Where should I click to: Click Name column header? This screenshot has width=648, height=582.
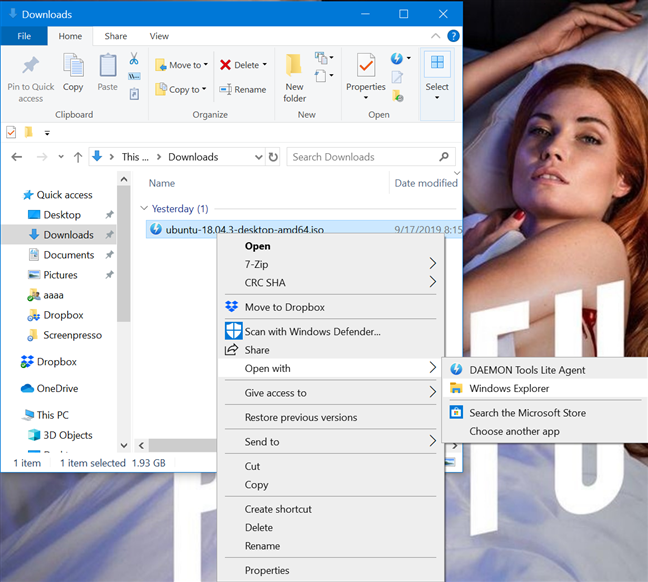pyautogui.click(x=162, y=183)
